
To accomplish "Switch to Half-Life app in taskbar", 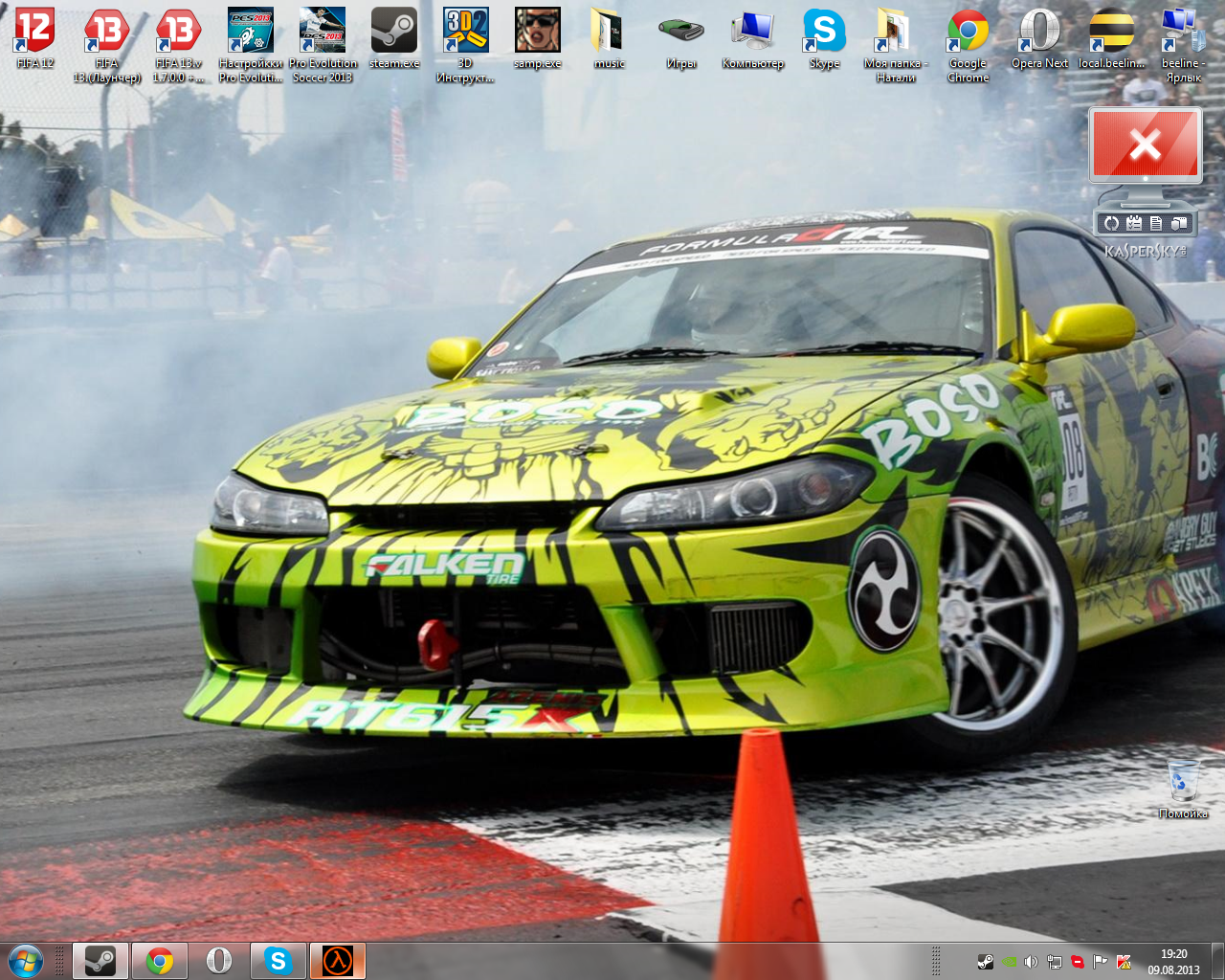I will click(338, 961).
